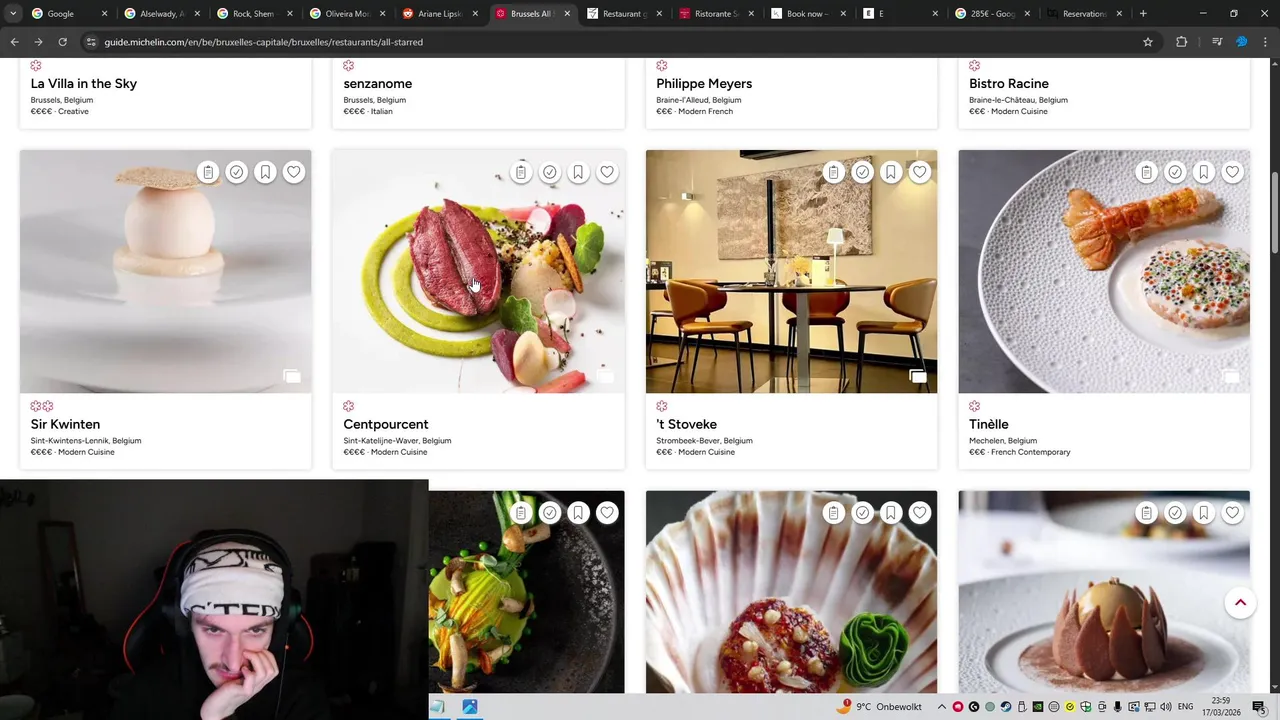The width and height of the screenshot is (1280, 720).
Task: Open La Villa in the Sky listing
Action: [x=84, y=84]
